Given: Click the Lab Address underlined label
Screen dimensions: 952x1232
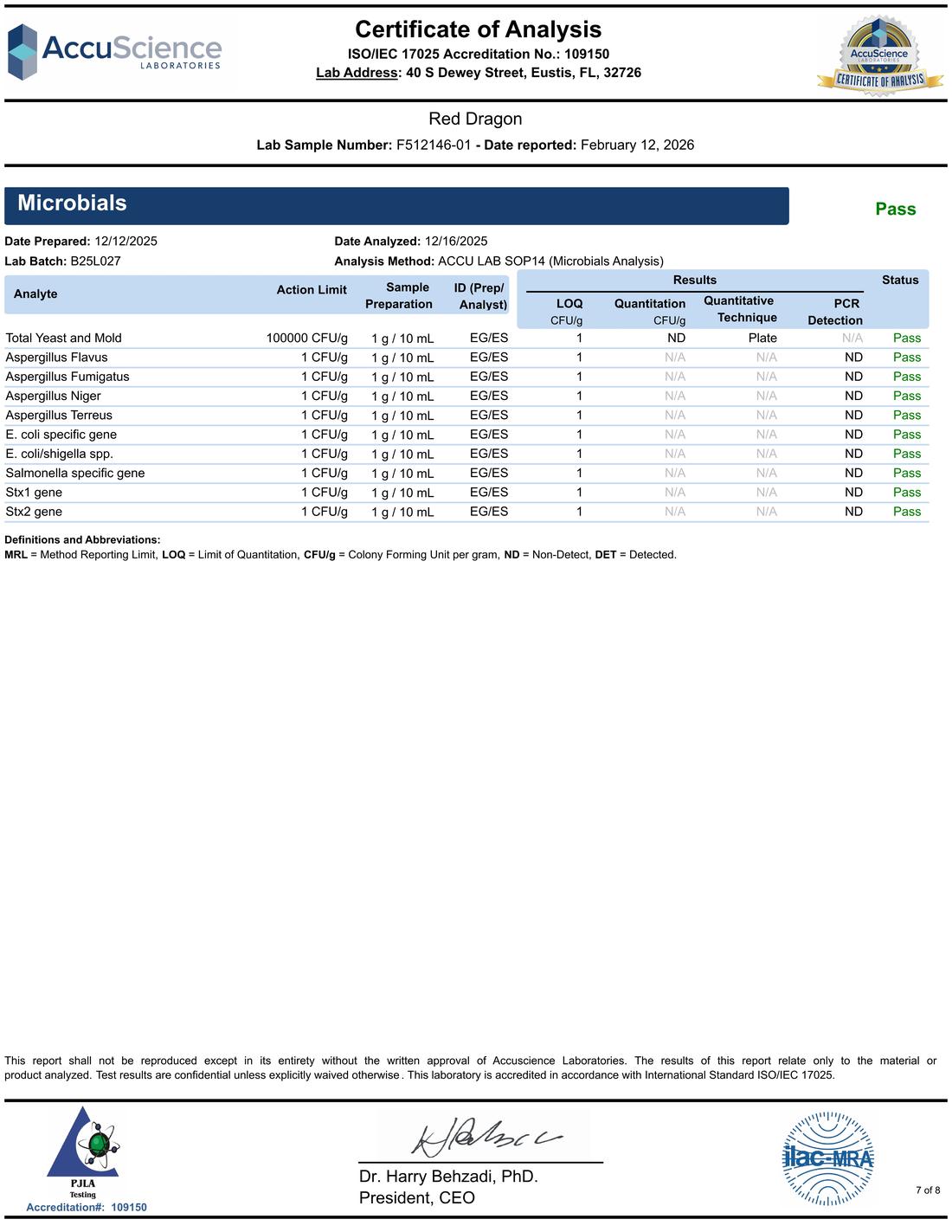Looking at the screenshot, I should click(x=357, y=73).
